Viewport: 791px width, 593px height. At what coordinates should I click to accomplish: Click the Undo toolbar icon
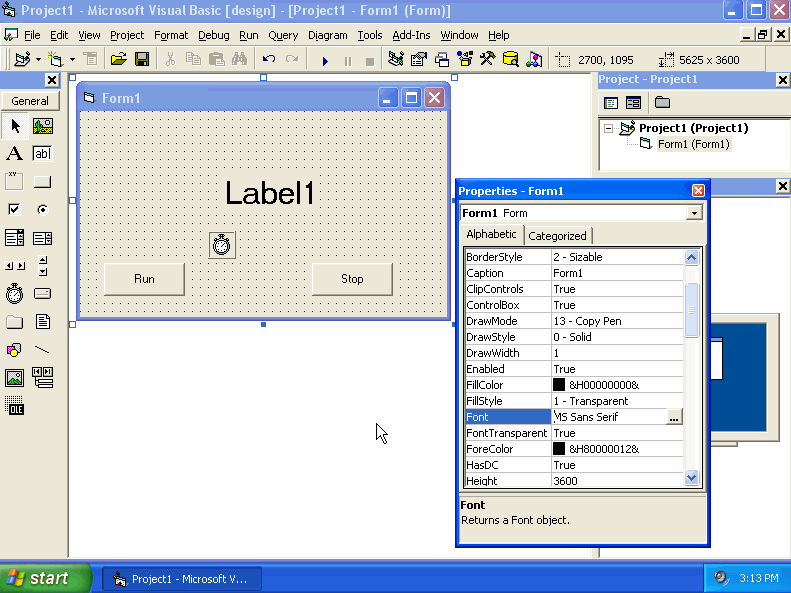(269, 60)
